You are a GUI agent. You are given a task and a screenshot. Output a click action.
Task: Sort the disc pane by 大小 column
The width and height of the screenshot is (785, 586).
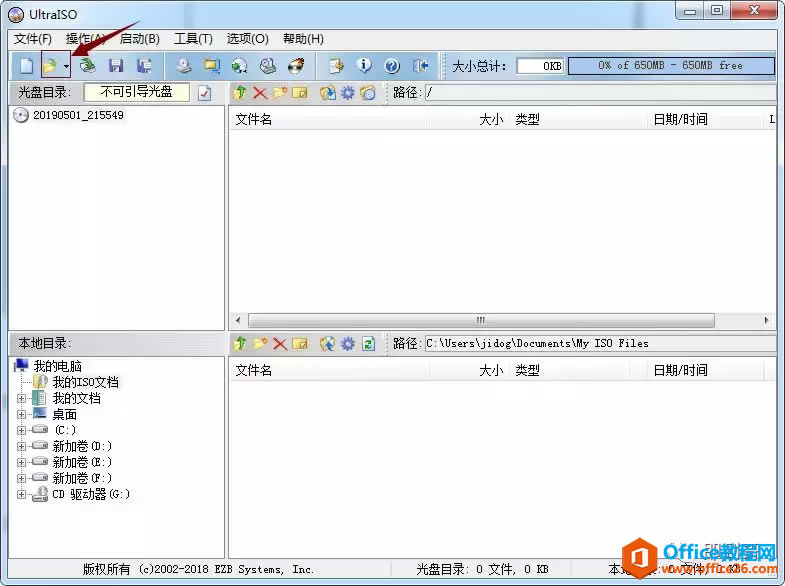click(x=470, y=120)
